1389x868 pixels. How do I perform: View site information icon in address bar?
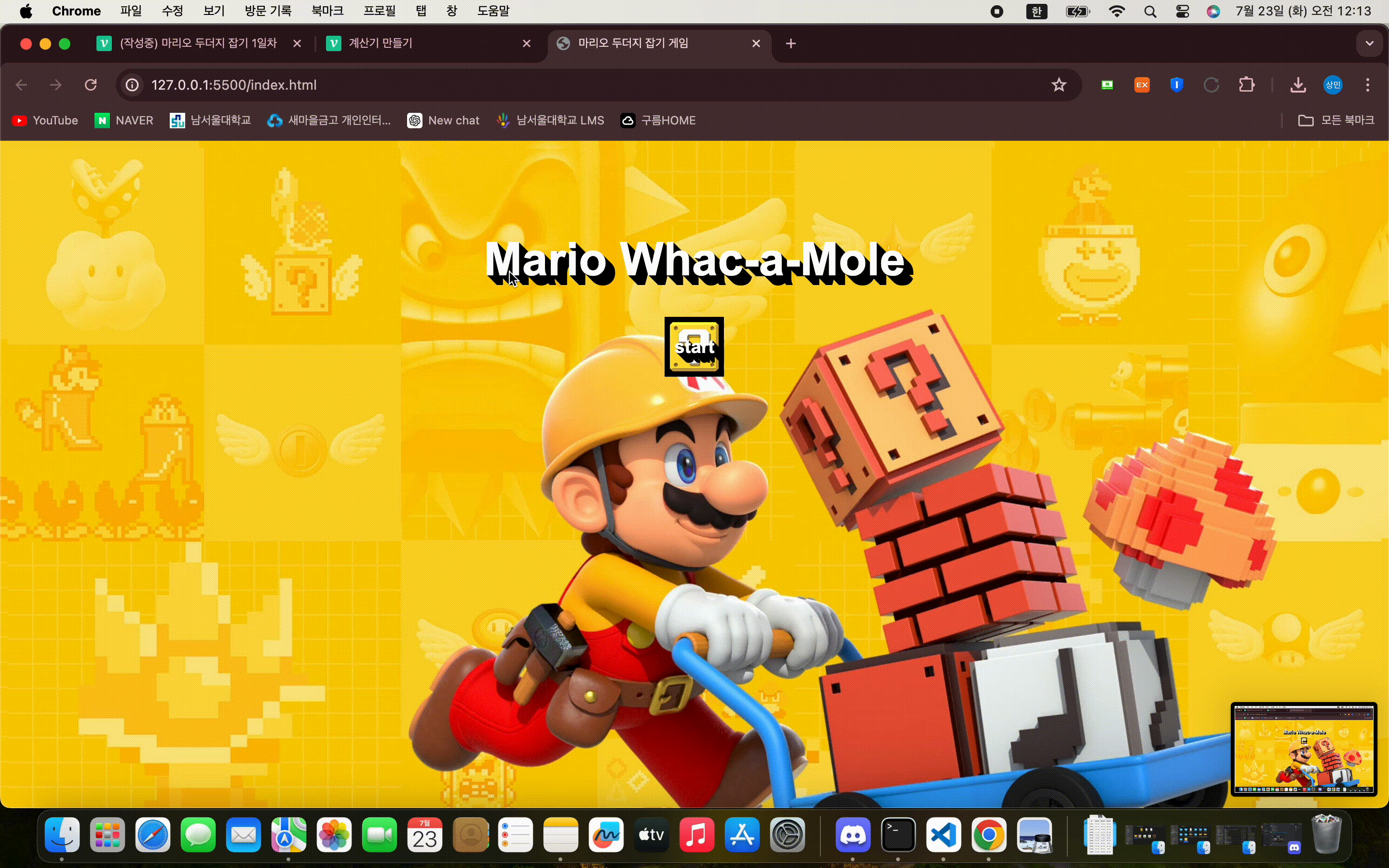(132, 85)
